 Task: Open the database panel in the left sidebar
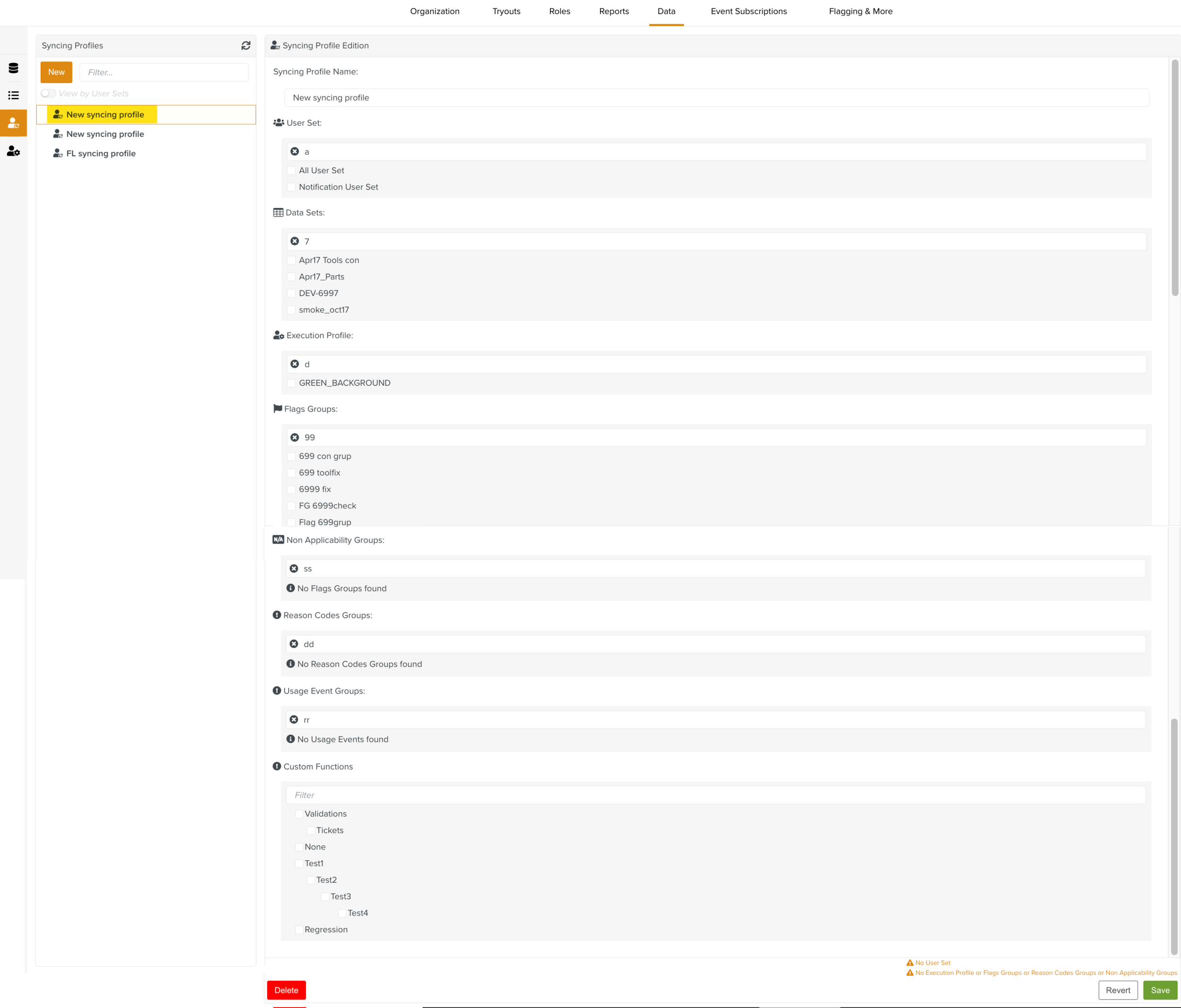13,67
